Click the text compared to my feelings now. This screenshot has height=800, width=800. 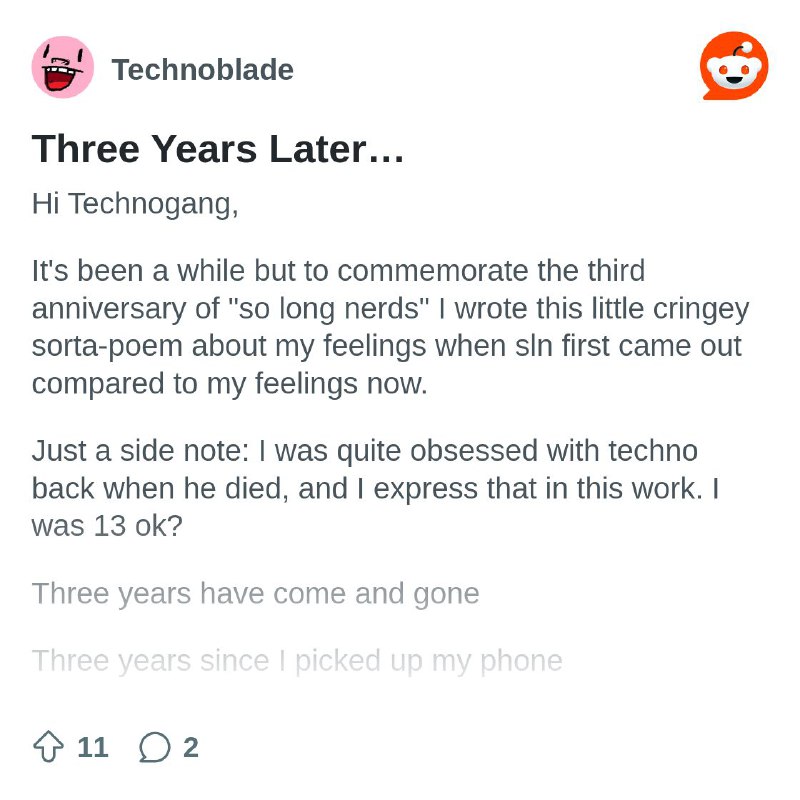230,384
